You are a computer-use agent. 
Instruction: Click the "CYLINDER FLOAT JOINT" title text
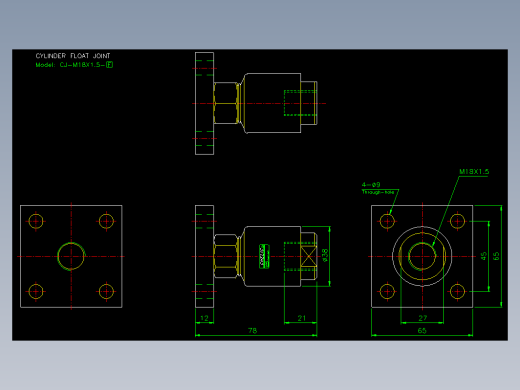(x=73, y=56)
